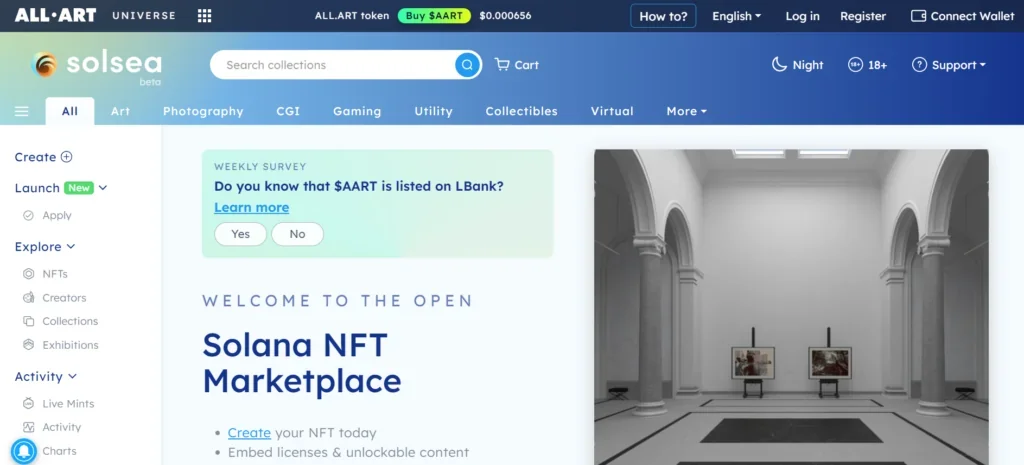
Task: Open the Support dropdown
Action: 949,65
